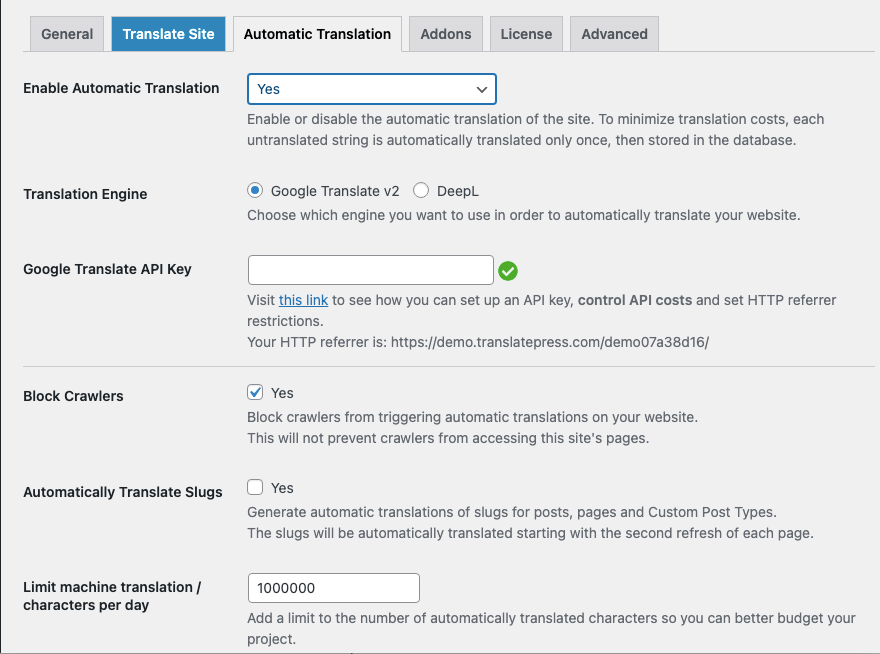
Task: Click the bold 'control API costs' text
Action: pyautogui.click(x=635, y=300)
